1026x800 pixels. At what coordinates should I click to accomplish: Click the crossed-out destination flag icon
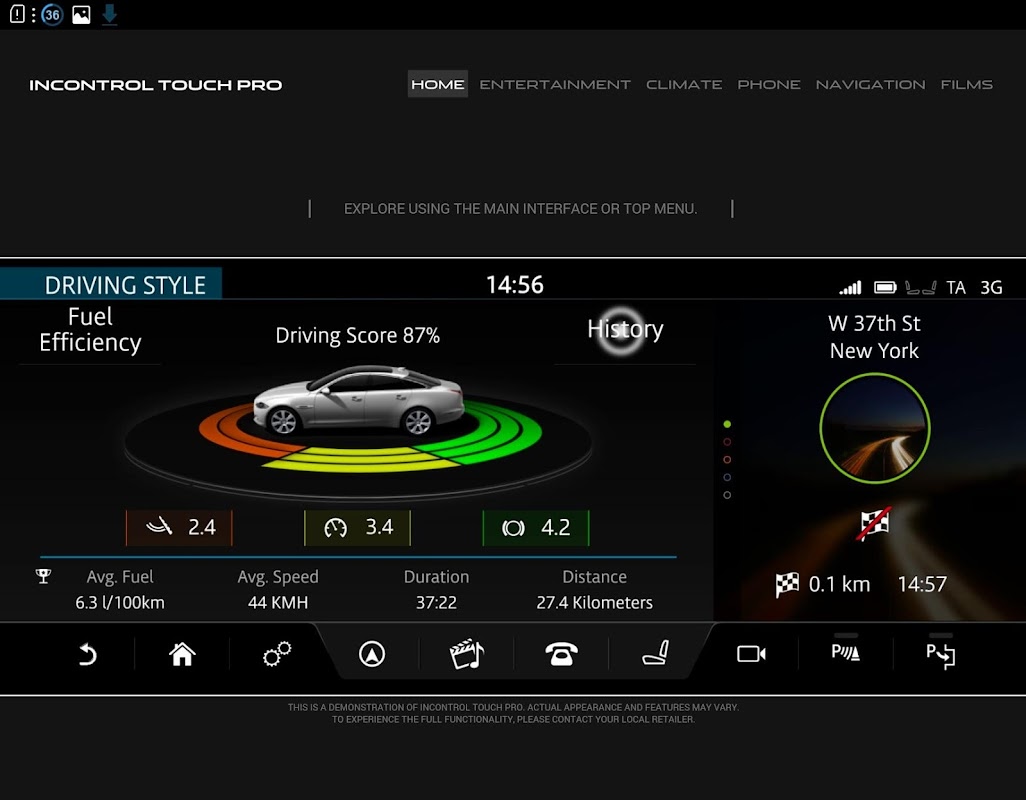pyautogui.click(x=875, y=523)
